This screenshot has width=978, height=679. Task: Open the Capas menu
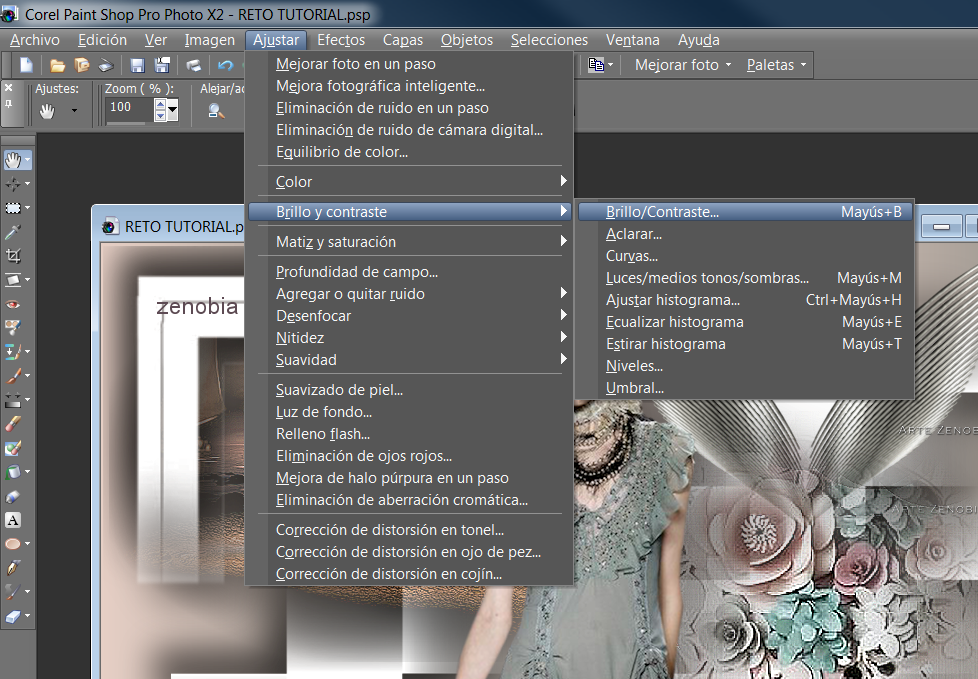[402, 40]
